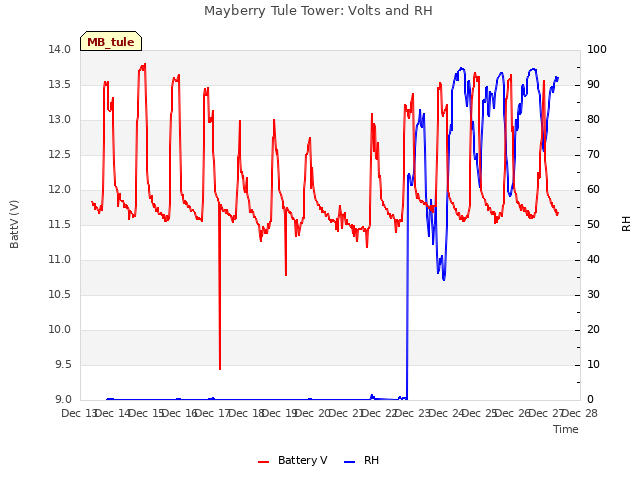Click the 12.0 left axis tick
This screenshot has height=480, width=640.
click(60, 190)
